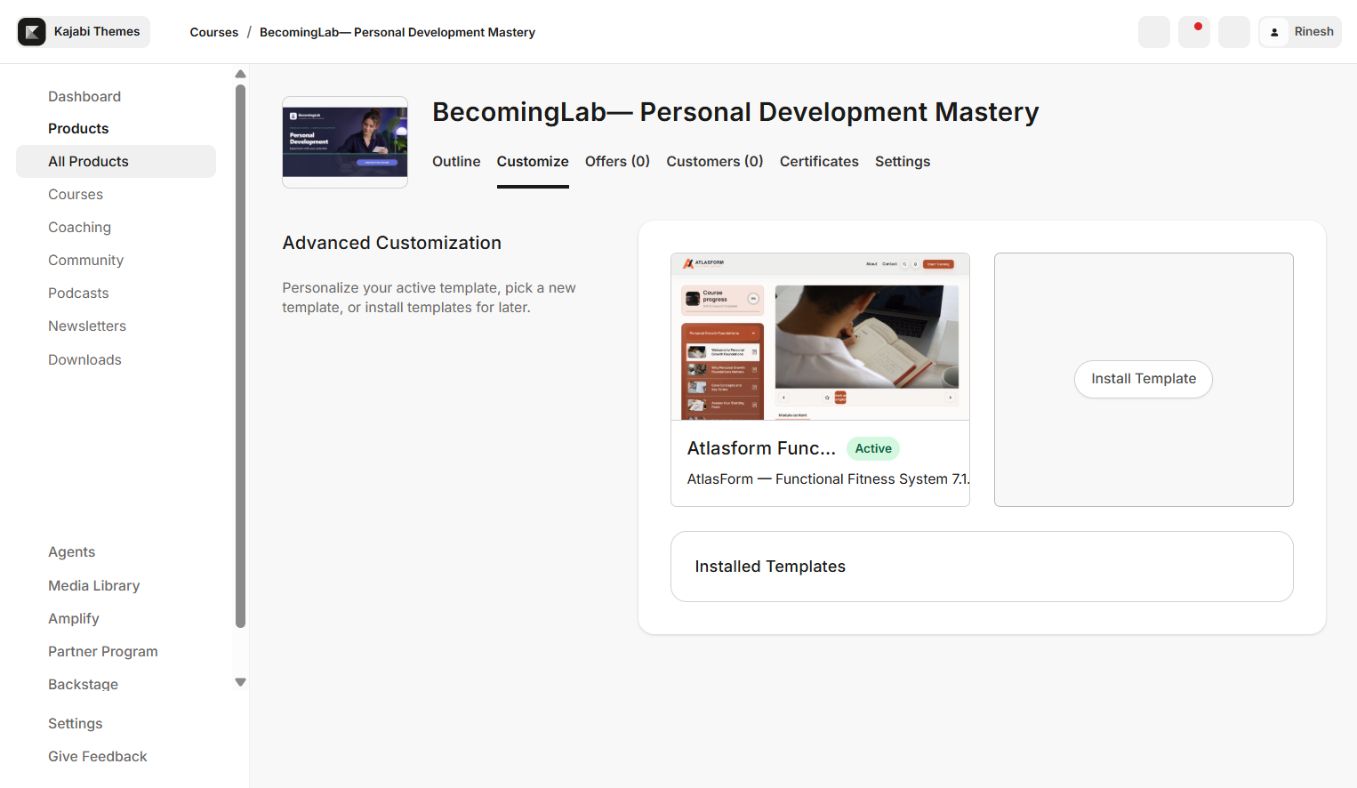Click the Kajabi logo icon
Screen dimensions: 1357x788
pyautogui.click(x=32, y=32)
